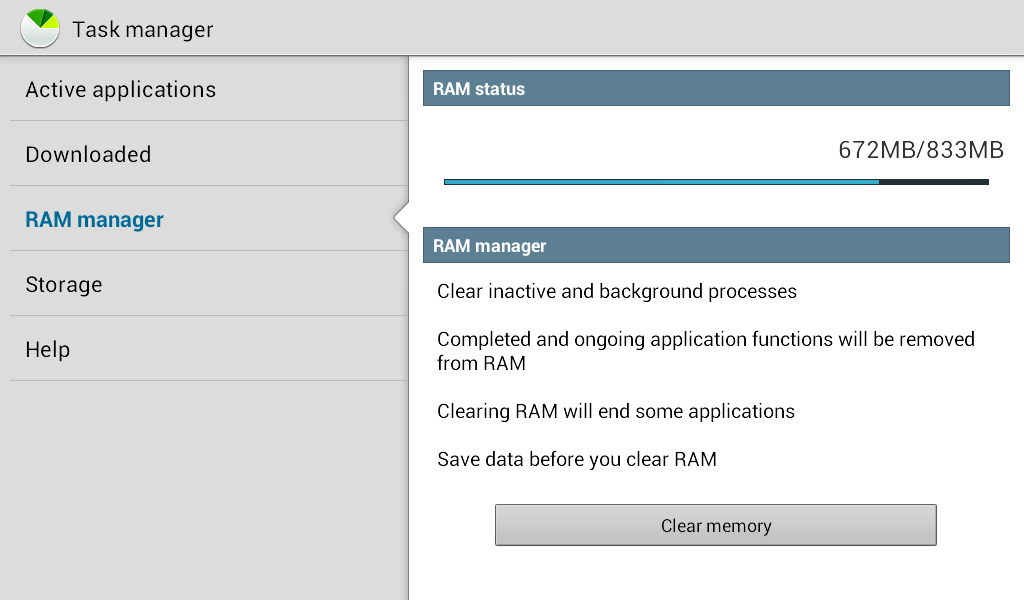Tap 'Clear inactive and background processes' text

617,292
